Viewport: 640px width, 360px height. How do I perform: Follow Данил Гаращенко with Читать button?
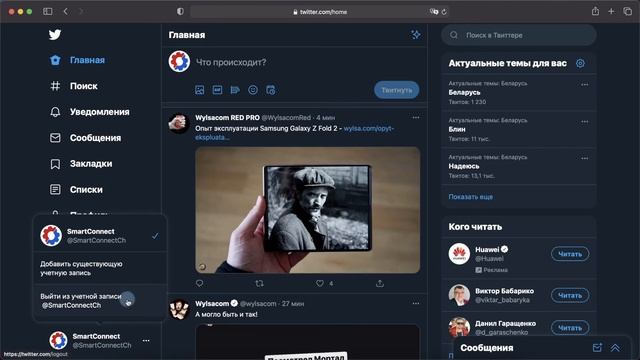pyautogui.click(x=570, y=328)
